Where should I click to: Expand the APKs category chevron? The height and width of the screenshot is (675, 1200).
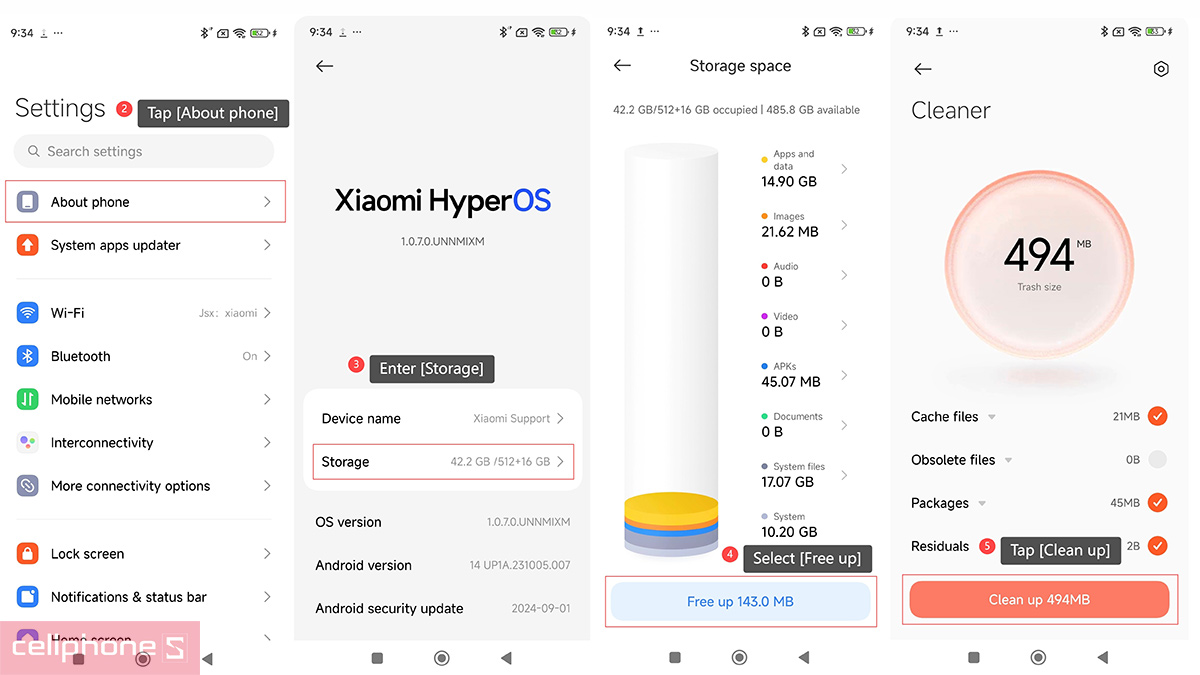(844, 375)
